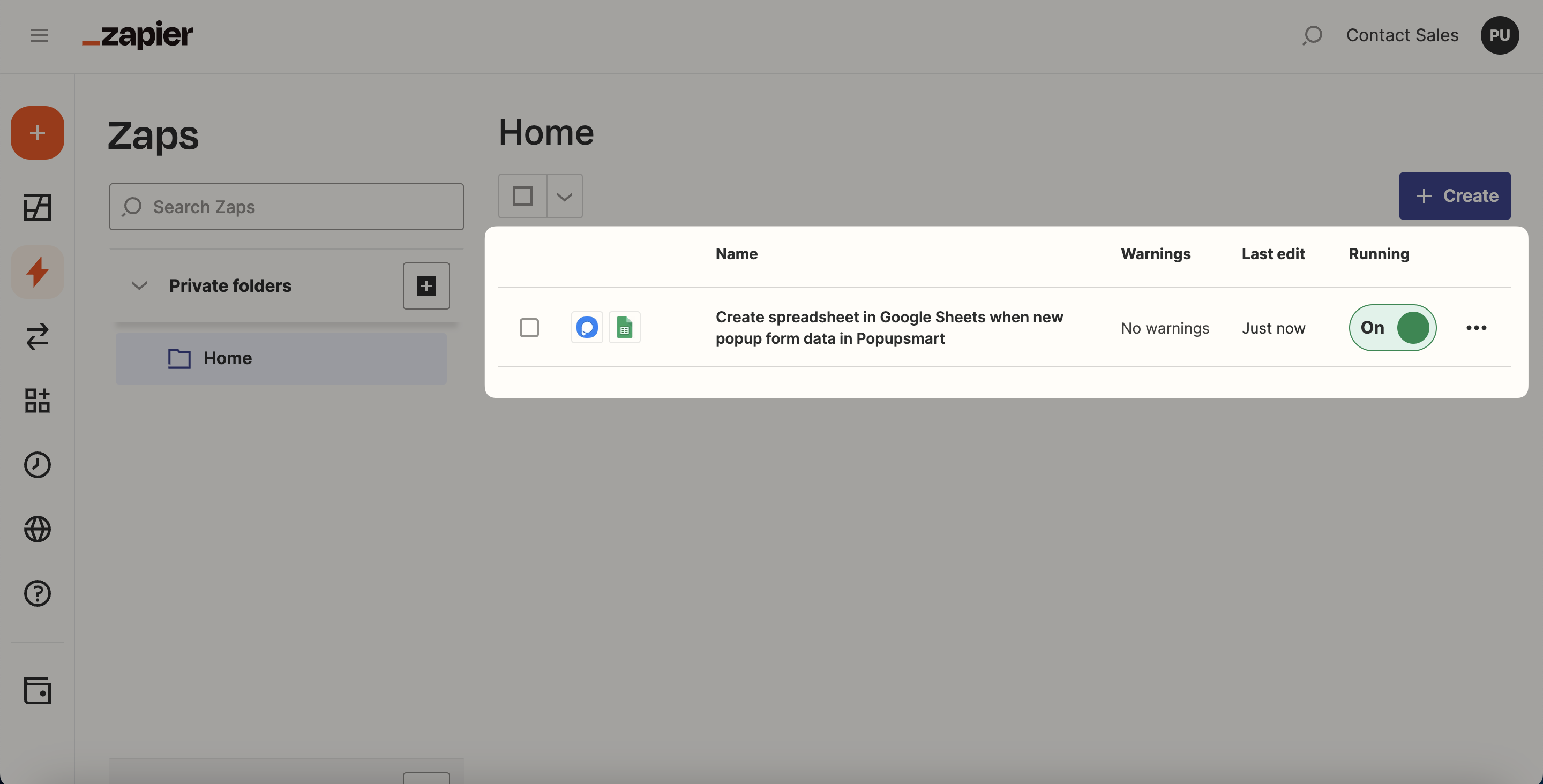Open the wallet billing icon in sidebar
This screenshot has width=1543, height=784.
(37, 691)
